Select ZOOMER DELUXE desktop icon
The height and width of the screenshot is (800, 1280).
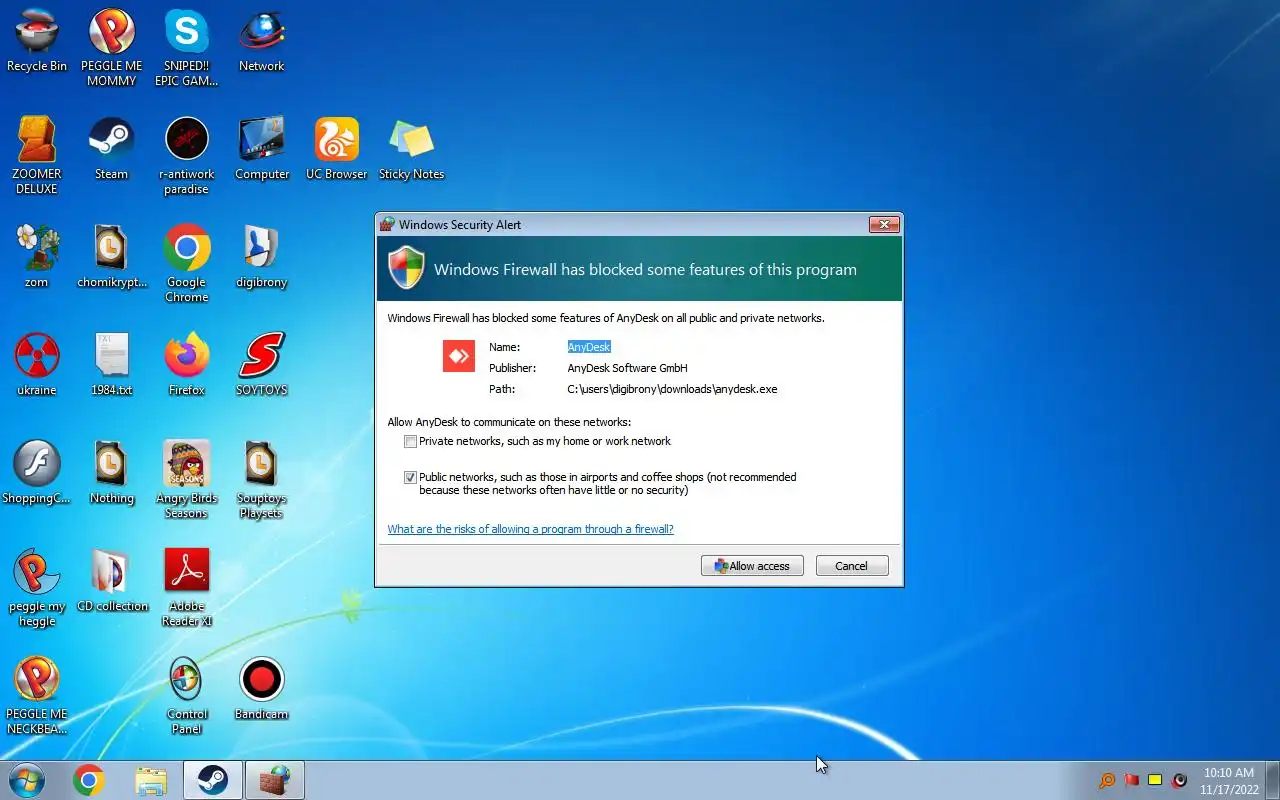[37, 156]
